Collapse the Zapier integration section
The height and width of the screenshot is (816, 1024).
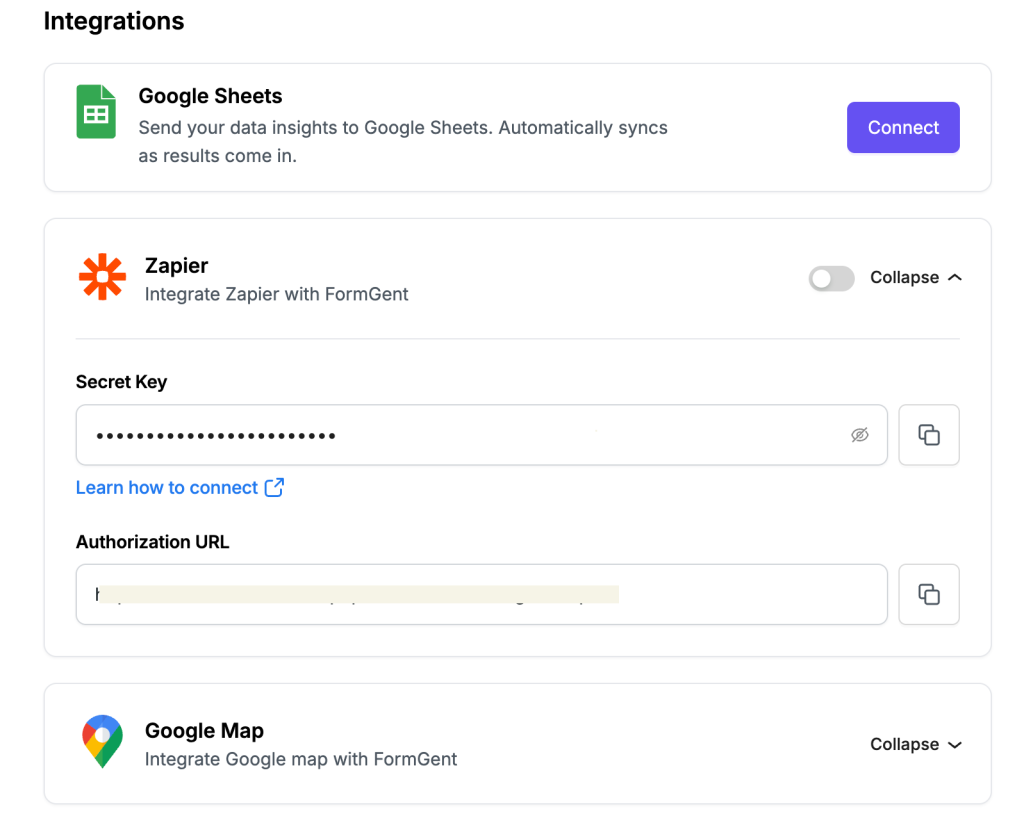[916, 277]
